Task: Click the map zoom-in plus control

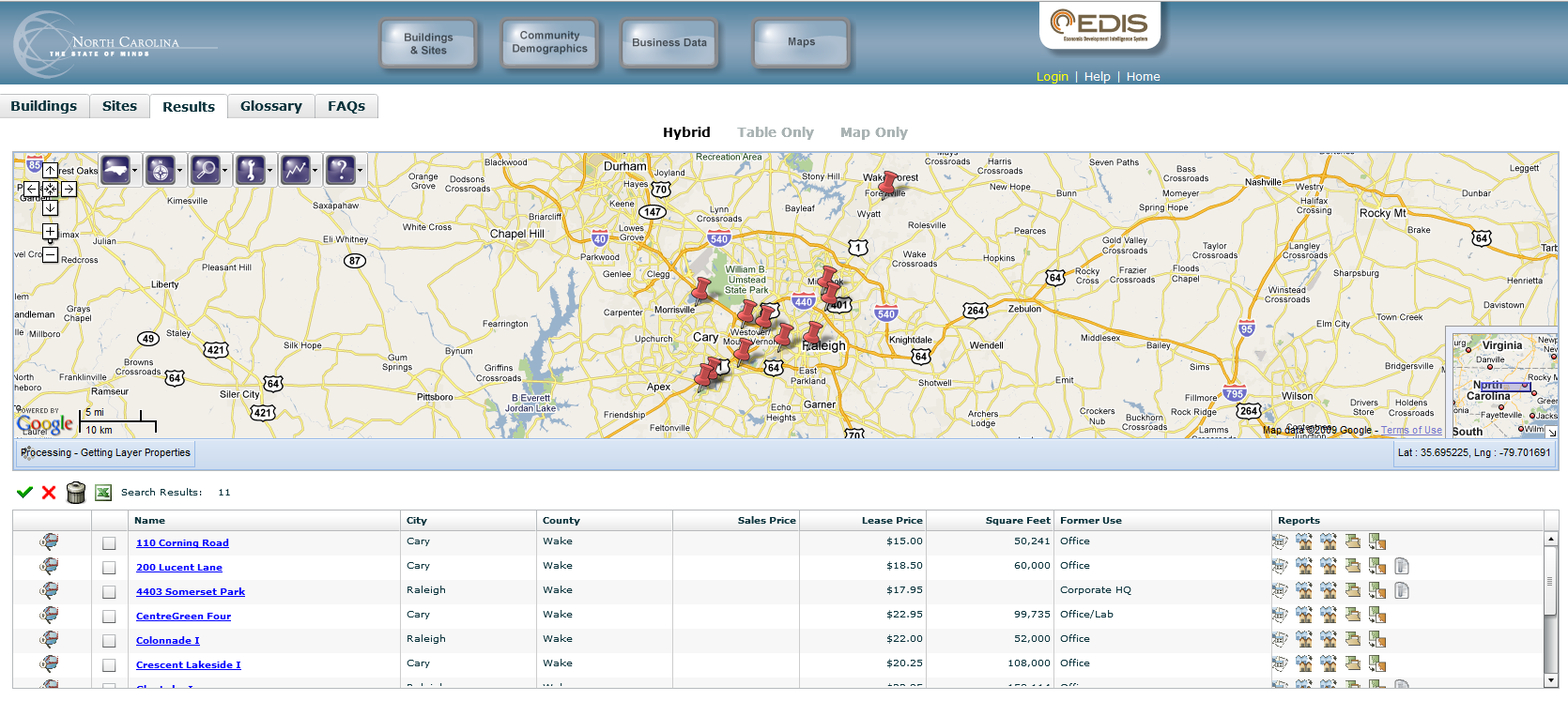Action: [x=50, y=231]
